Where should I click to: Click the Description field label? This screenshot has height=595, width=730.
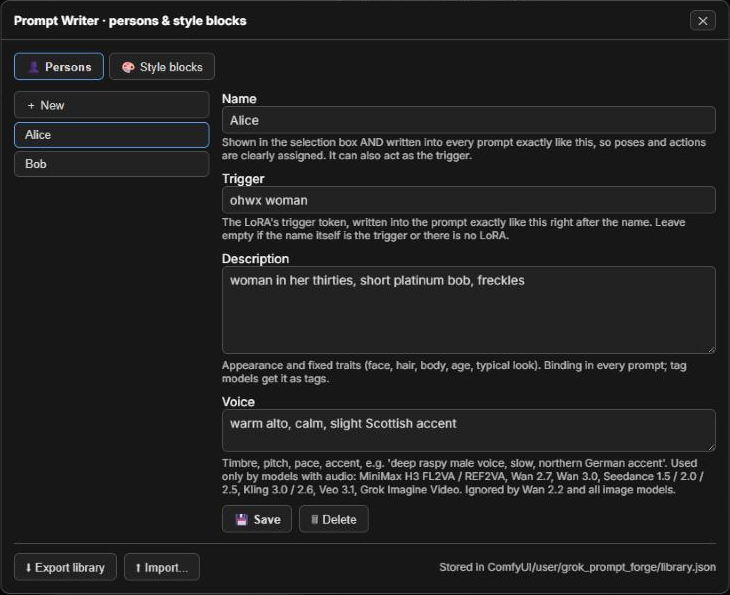point(256,259)
